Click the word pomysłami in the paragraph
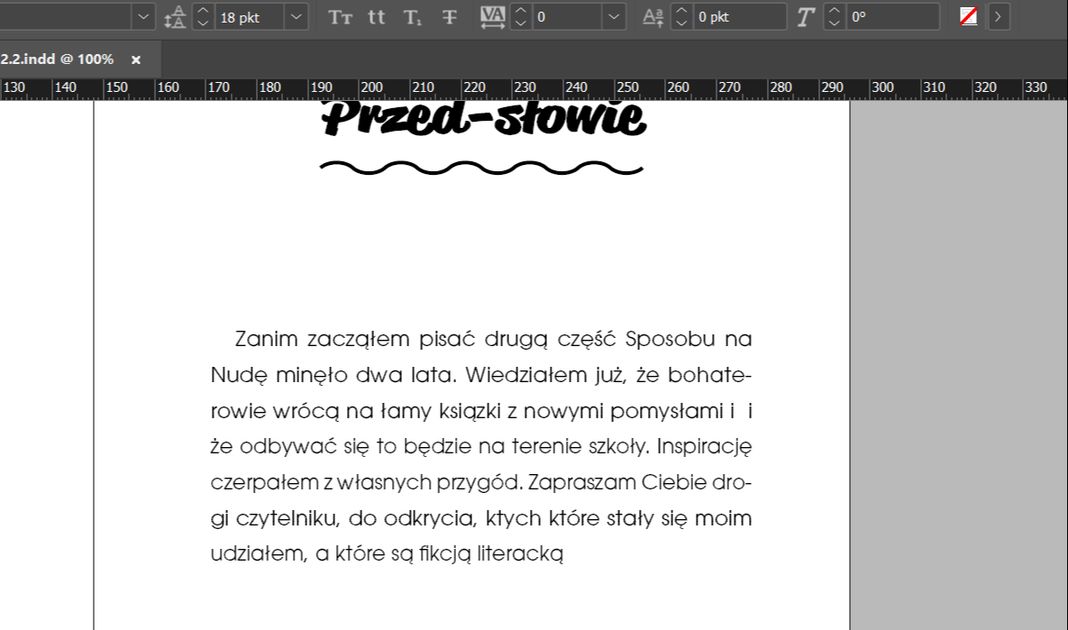This screenshot has width=1068, height=630. pyautogui.click(x=667, y=411)
